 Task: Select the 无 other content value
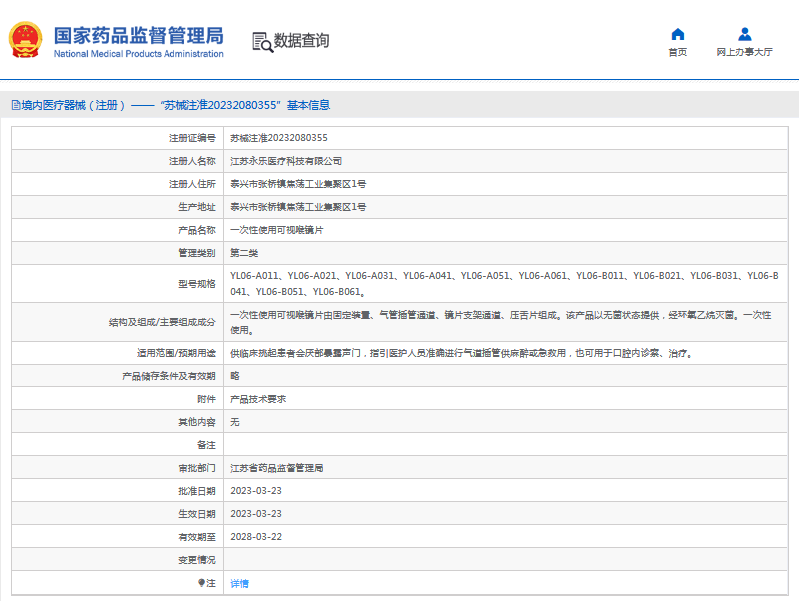point(234,422)
